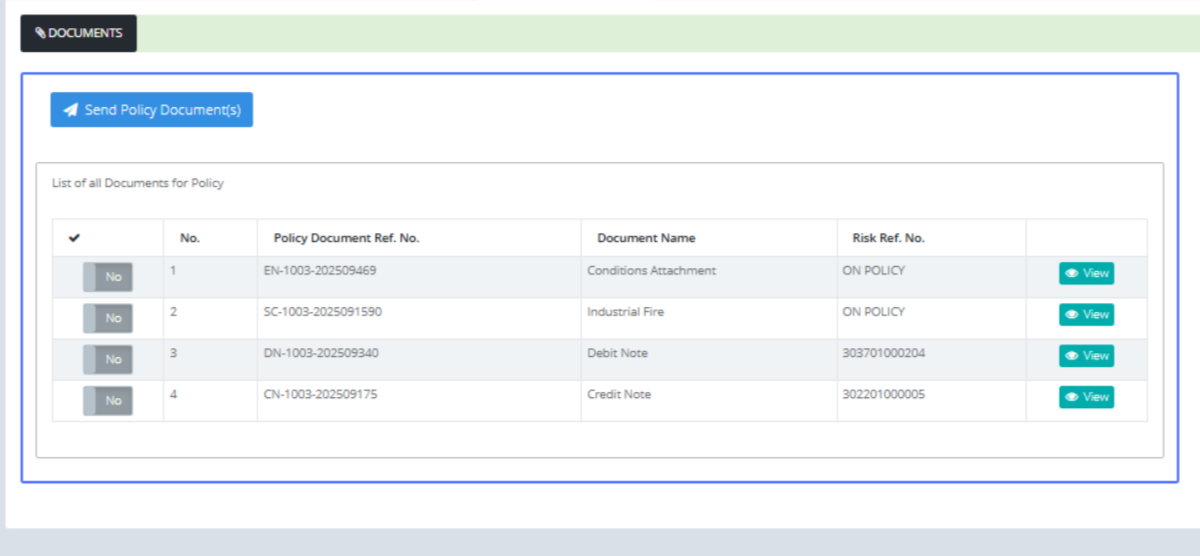1200x556 pixels.
Task: Click the paper plane icon on Send Policy Document(s)
Action: click(x=71, y=110)
